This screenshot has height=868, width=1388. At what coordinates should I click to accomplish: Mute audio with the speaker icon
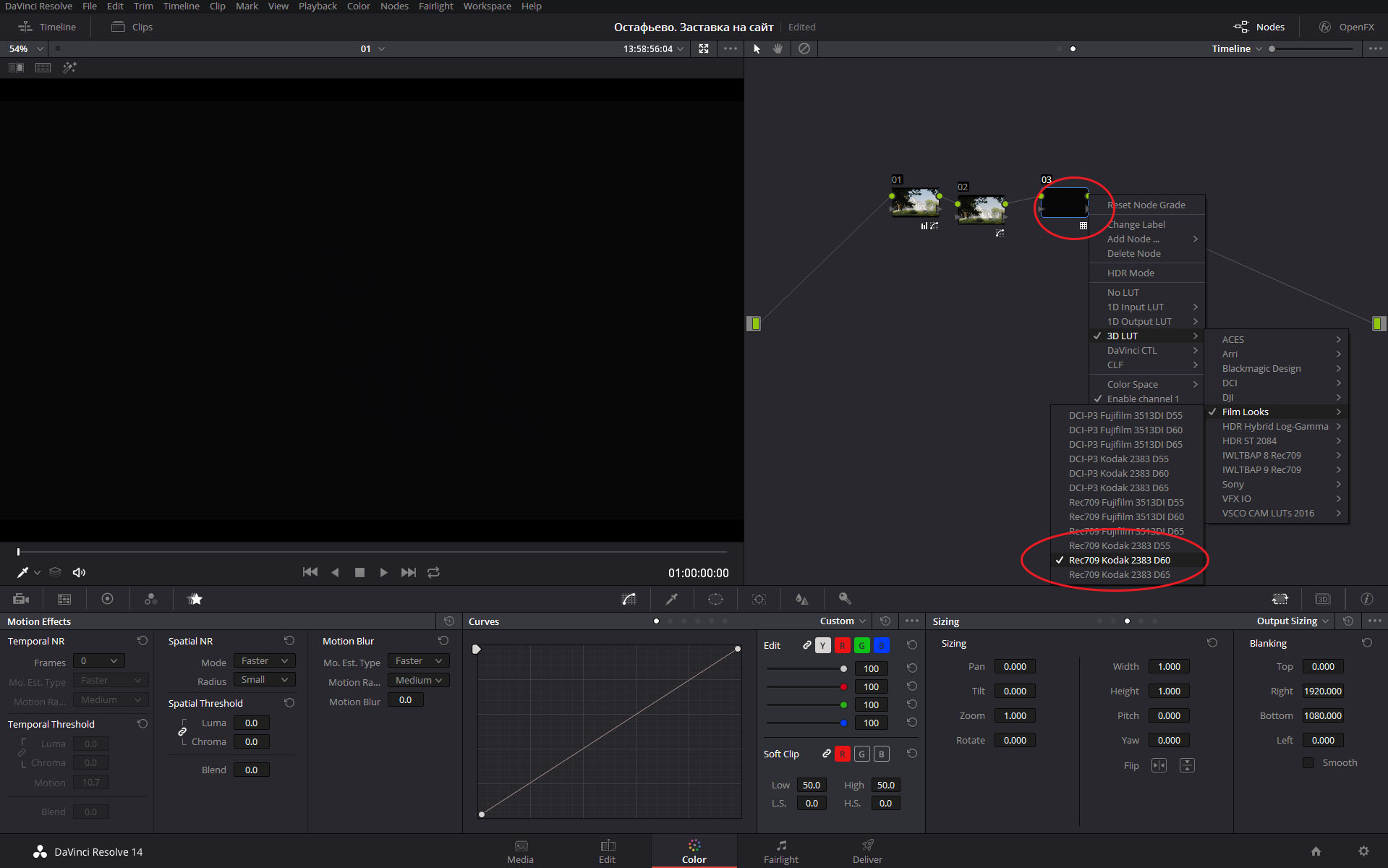pyautogui.click(x=79, y=572)
